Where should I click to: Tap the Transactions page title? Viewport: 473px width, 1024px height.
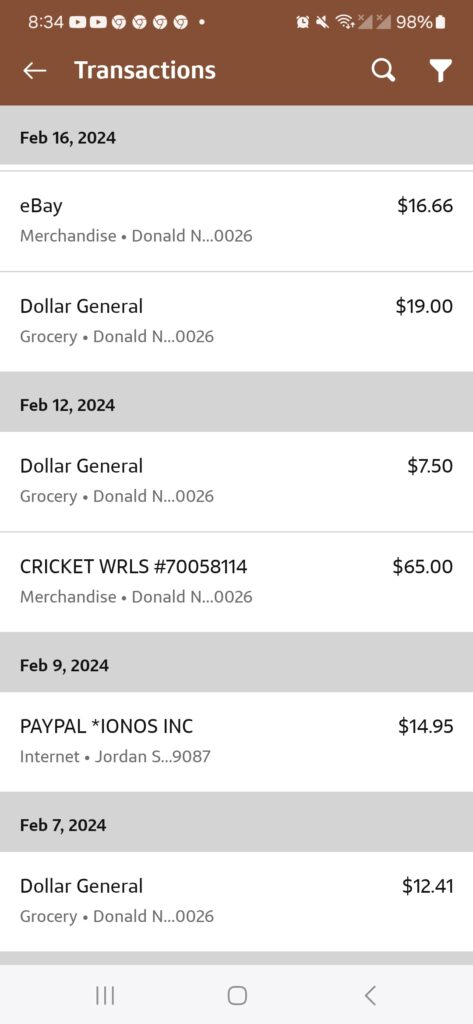pos(145,71)
